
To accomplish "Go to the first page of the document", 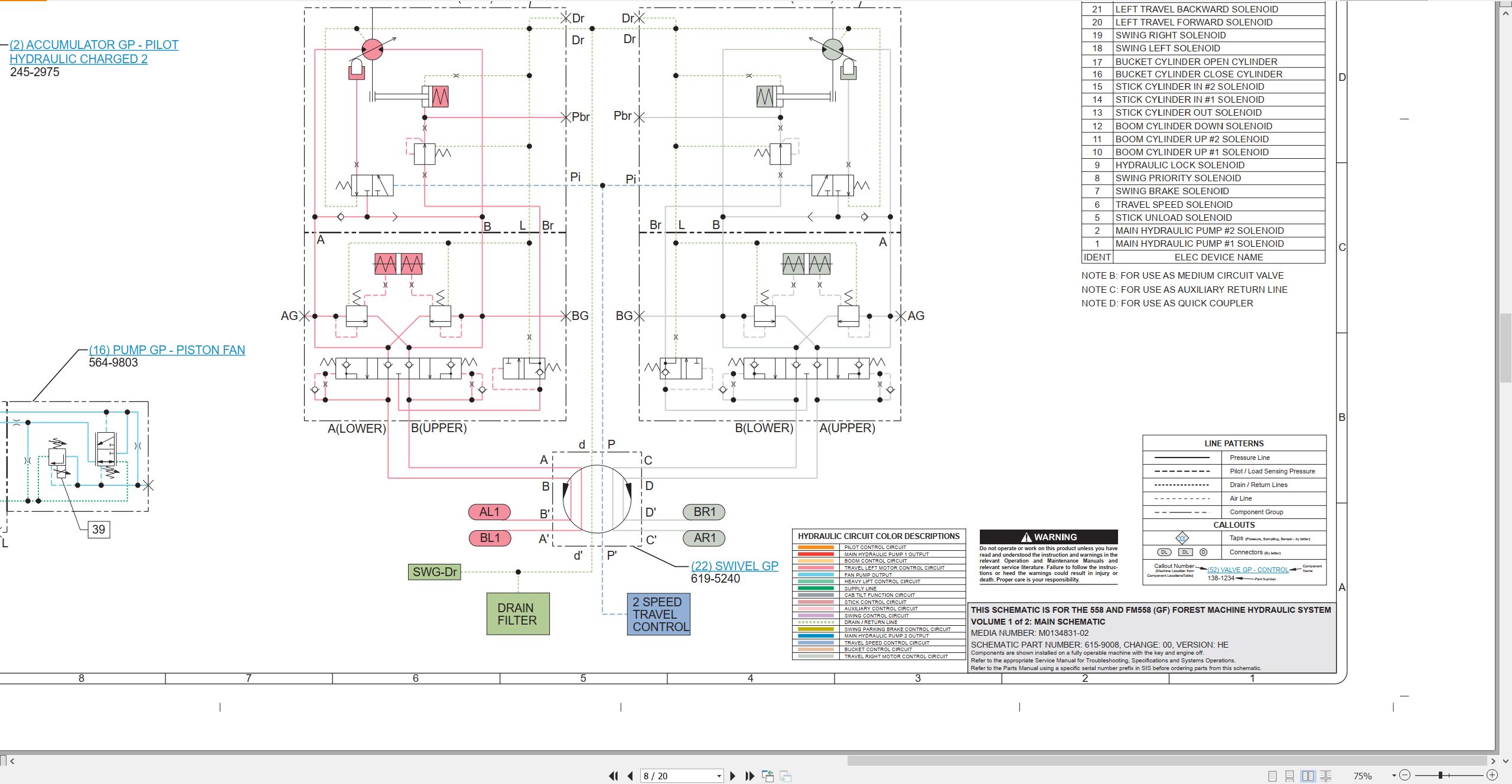I will coord(614,776).
